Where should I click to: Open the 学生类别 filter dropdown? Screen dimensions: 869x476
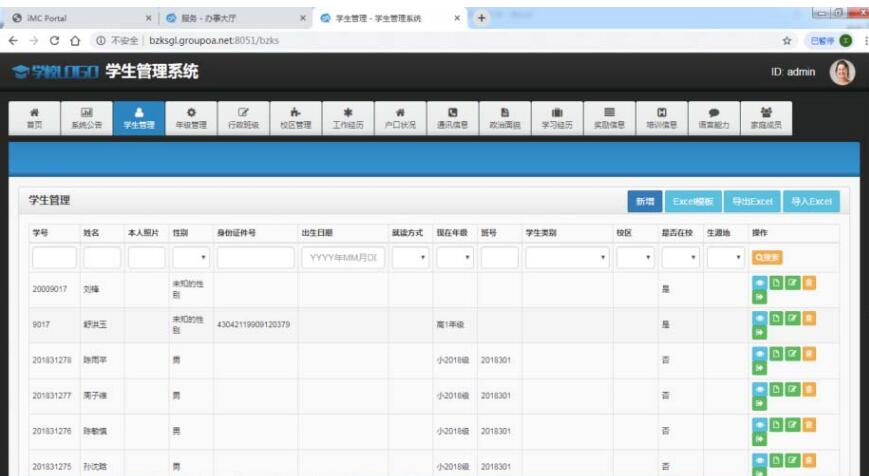coord(567,258)
